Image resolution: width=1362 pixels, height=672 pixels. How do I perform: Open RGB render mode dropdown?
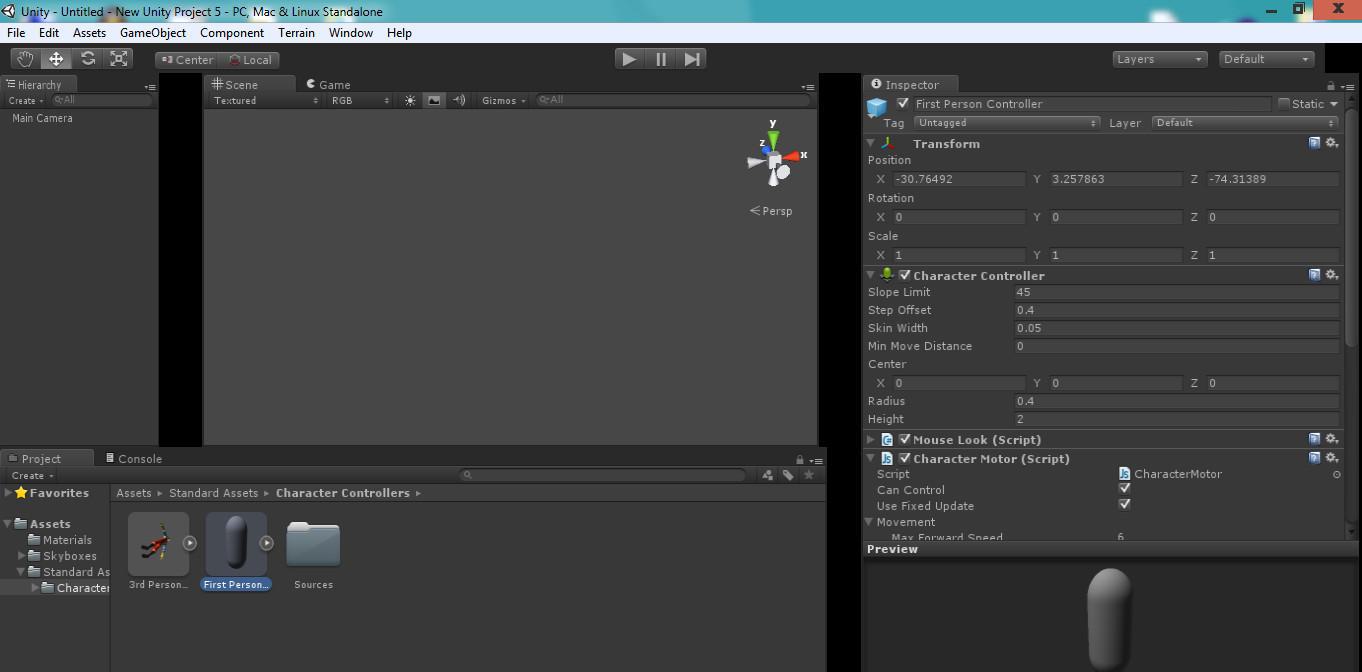tap(361, 100)
